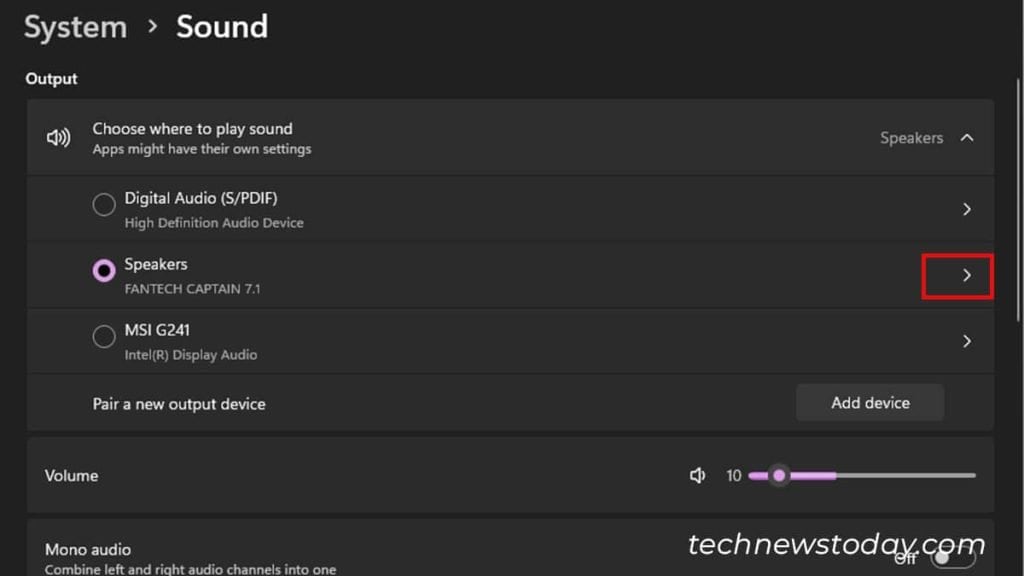The width and height of the screenshot is (1024, 576).
Task: Click the Mono audio label
Action: pyautogui.click(x=87, y=549)
